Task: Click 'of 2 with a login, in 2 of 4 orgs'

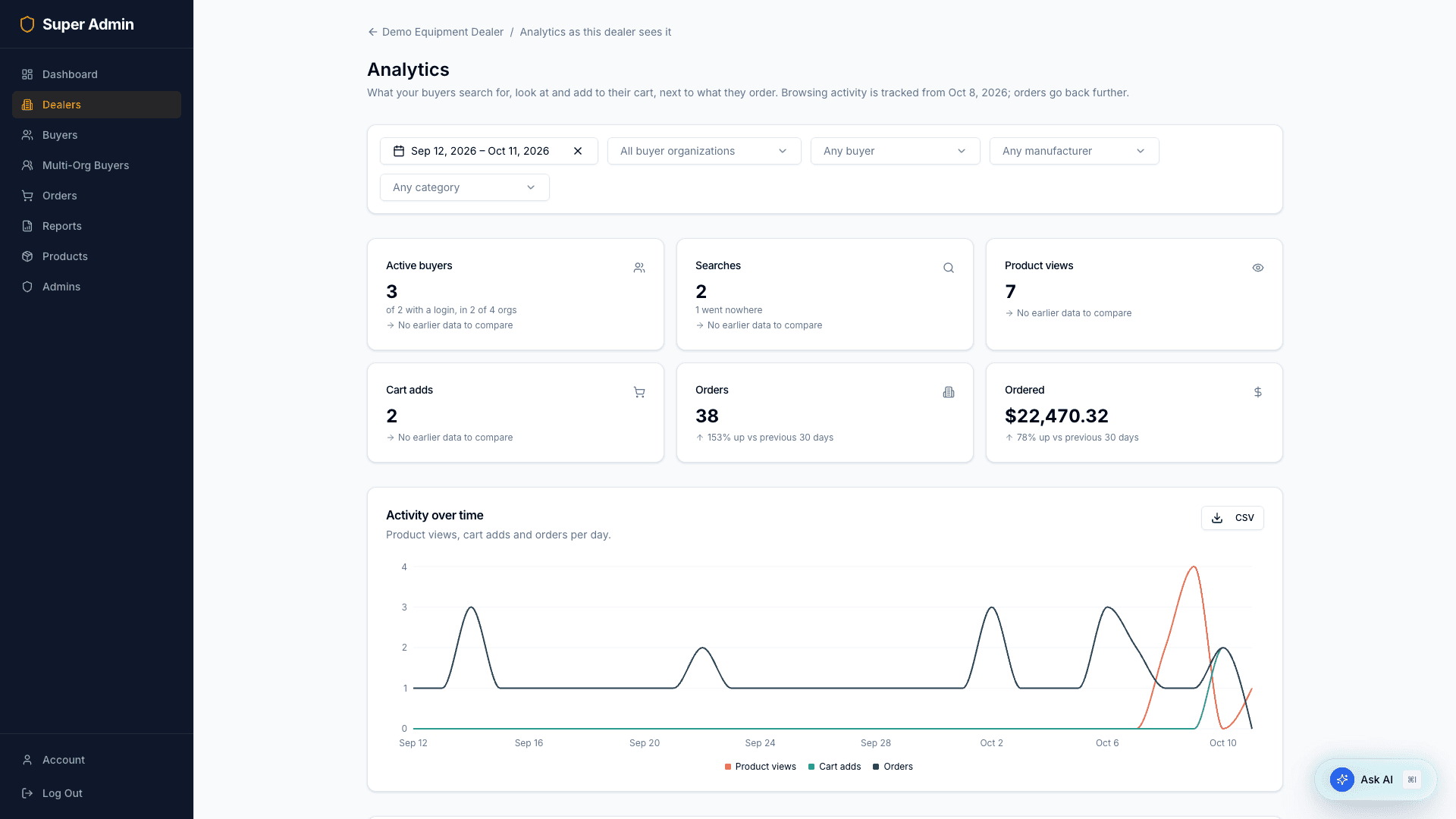Action: (x=451, y=310)
